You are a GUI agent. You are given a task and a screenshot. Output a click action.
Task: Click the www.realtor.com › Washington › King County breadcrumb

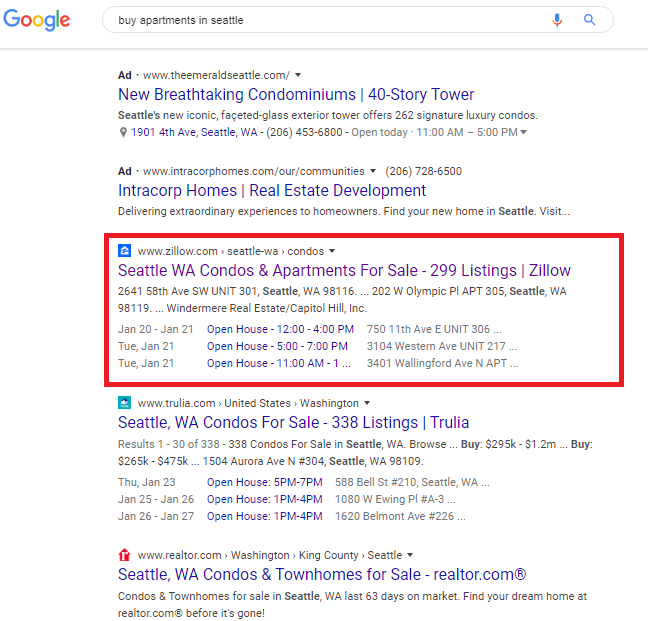(270, 555)
